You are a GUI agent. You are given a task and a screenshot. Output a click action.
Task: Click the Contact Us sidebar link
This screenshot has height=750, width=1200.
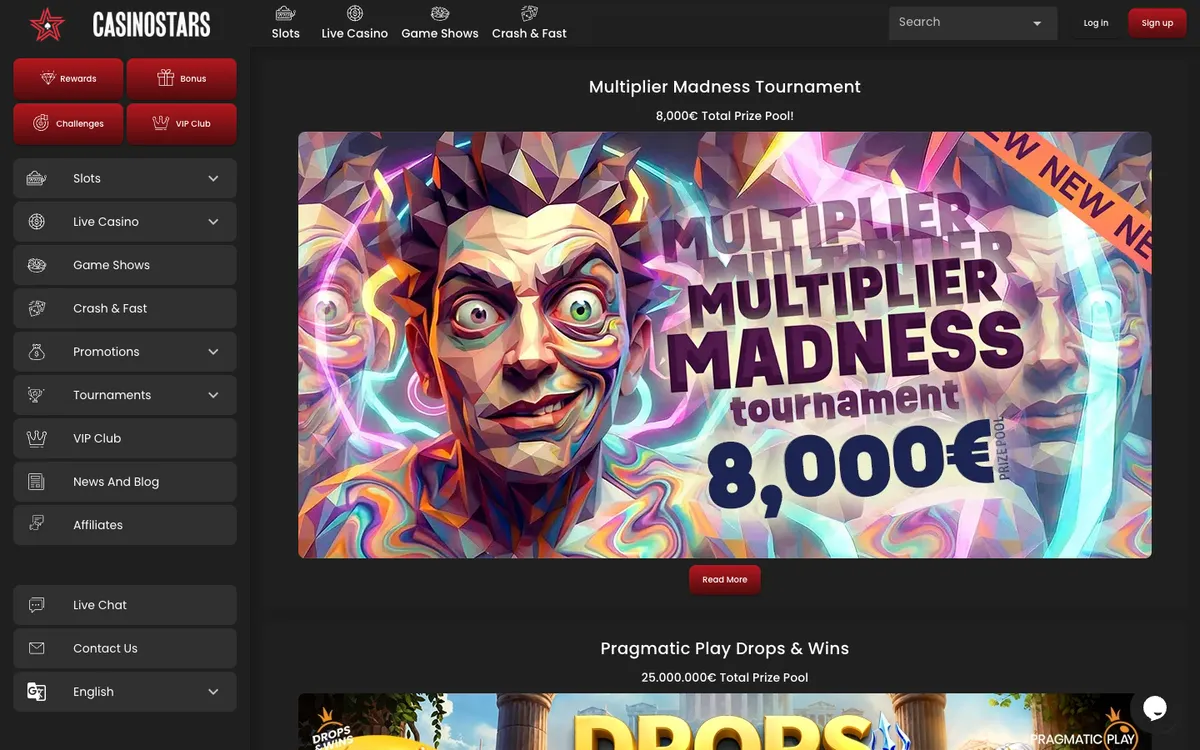click(125, 648)
